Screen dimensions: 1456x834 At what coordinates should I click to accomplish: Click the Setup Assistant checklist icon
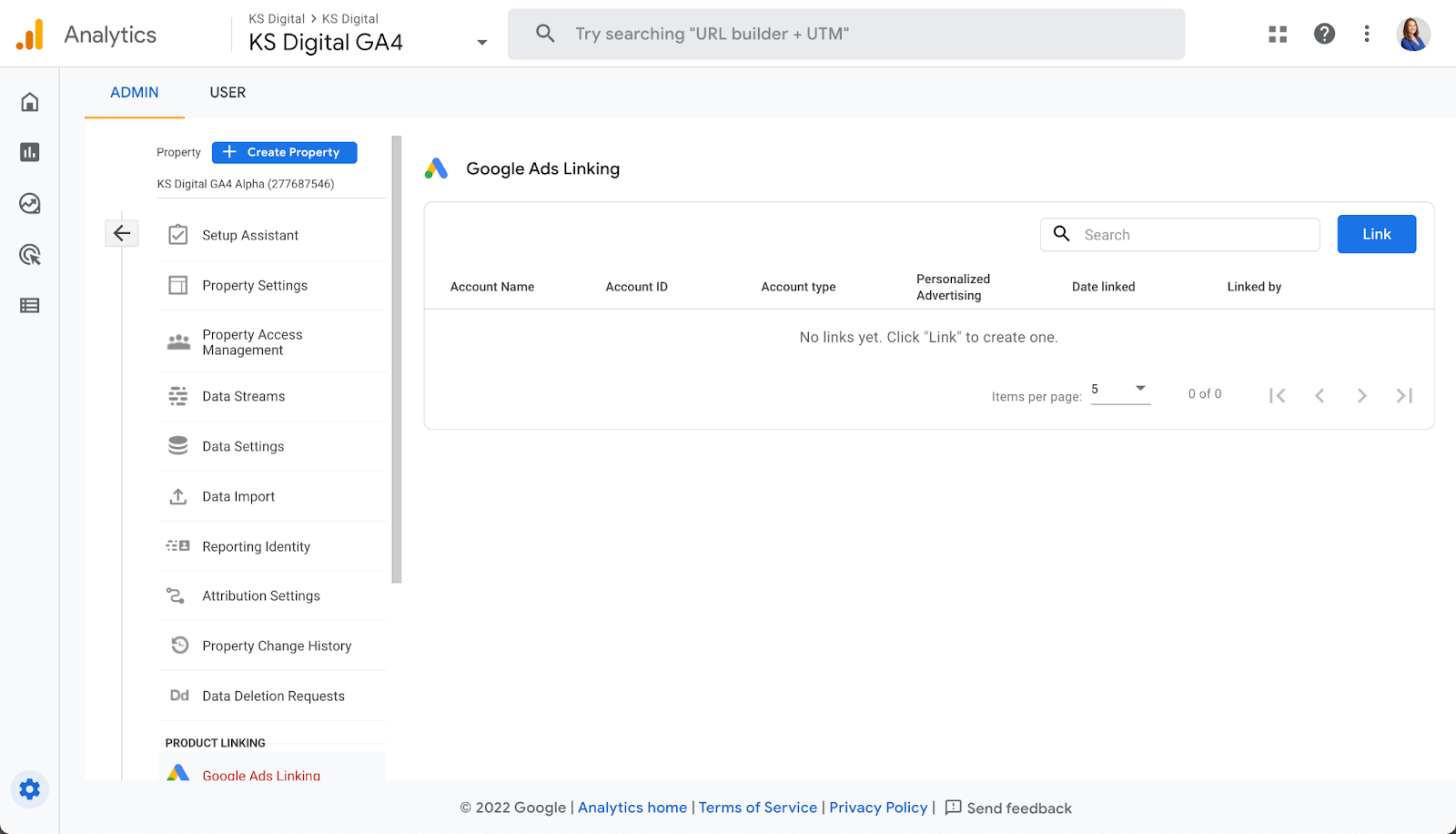[178, 235]
